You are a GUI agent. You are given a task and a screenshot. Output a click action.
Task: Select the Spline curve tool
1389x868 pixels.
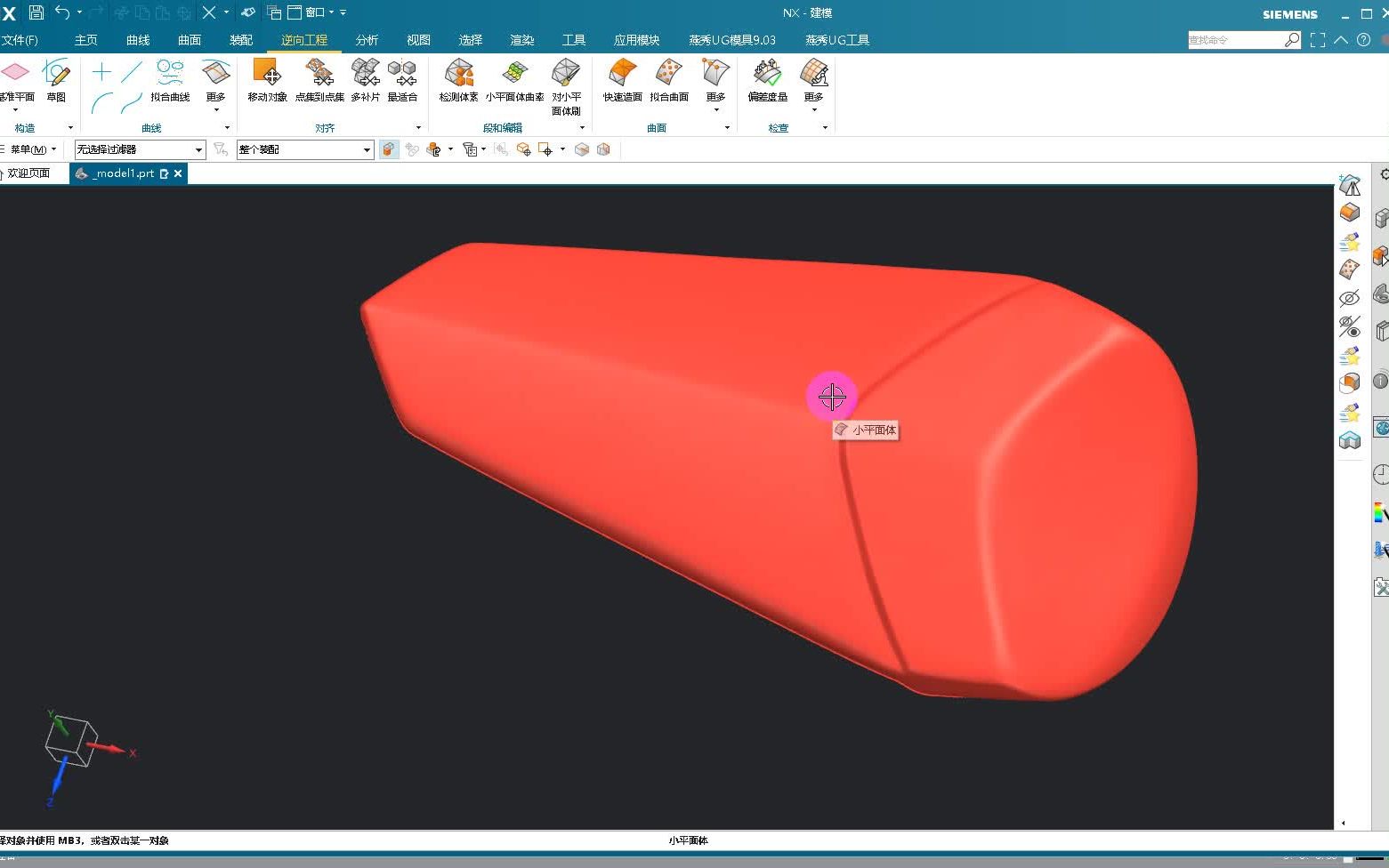pos(132,103)
